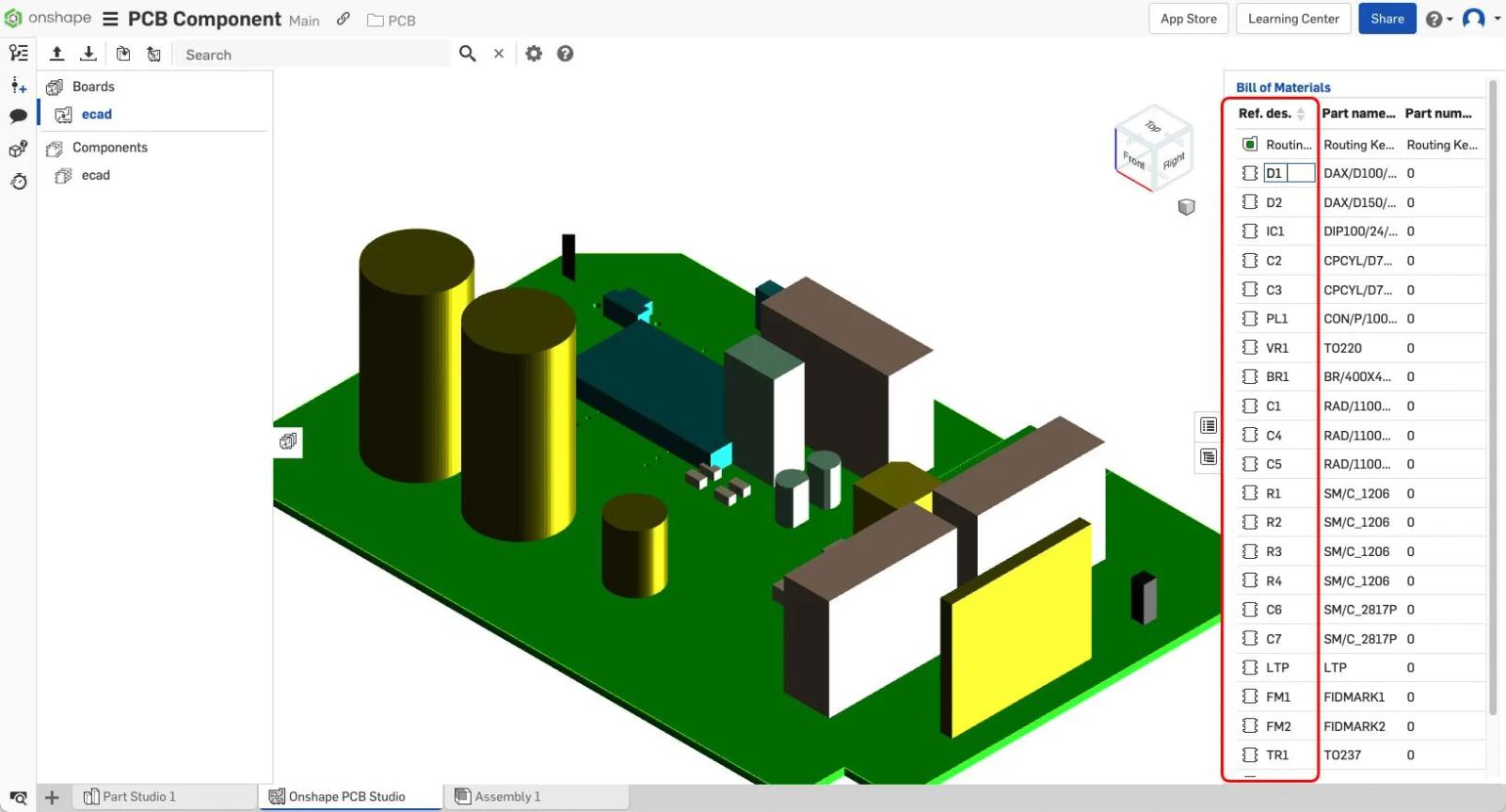Switch to the Assembly 1 tab
This screenshot has width=1506, height=812.
click(x=499, y=797)
